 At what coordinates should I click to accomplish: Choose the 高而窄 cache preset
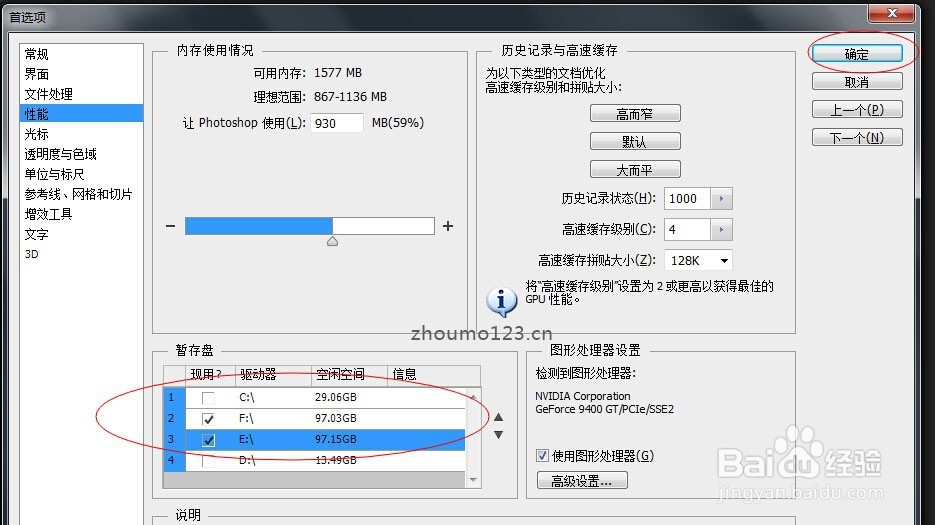(x=635, y=113)
